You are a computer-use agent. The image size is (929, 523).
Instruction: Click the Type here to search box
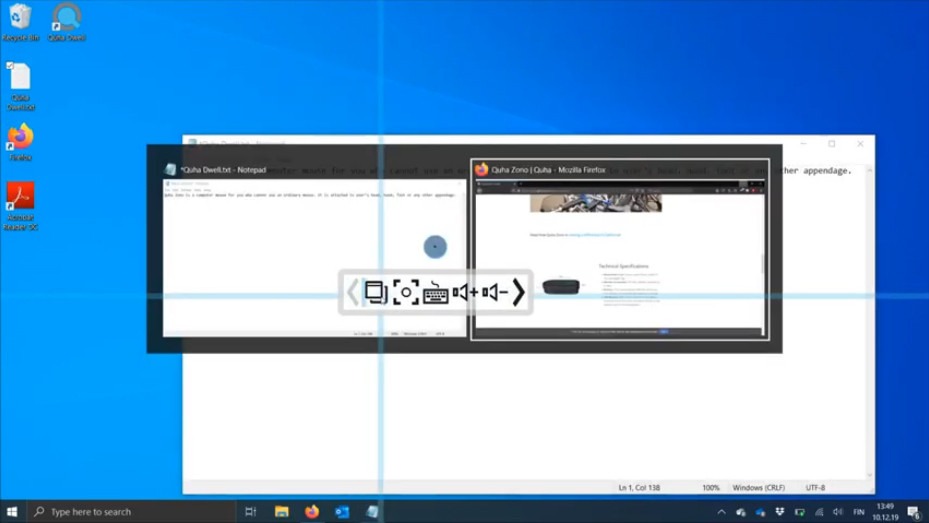pyautogui.click(x=132, y=511)
